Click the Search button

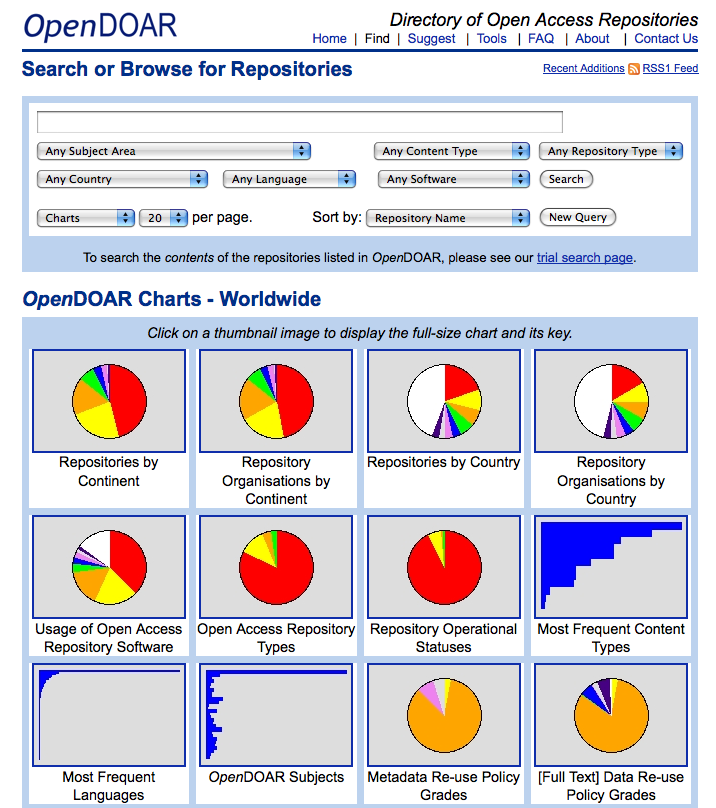[x=566, y=179]
